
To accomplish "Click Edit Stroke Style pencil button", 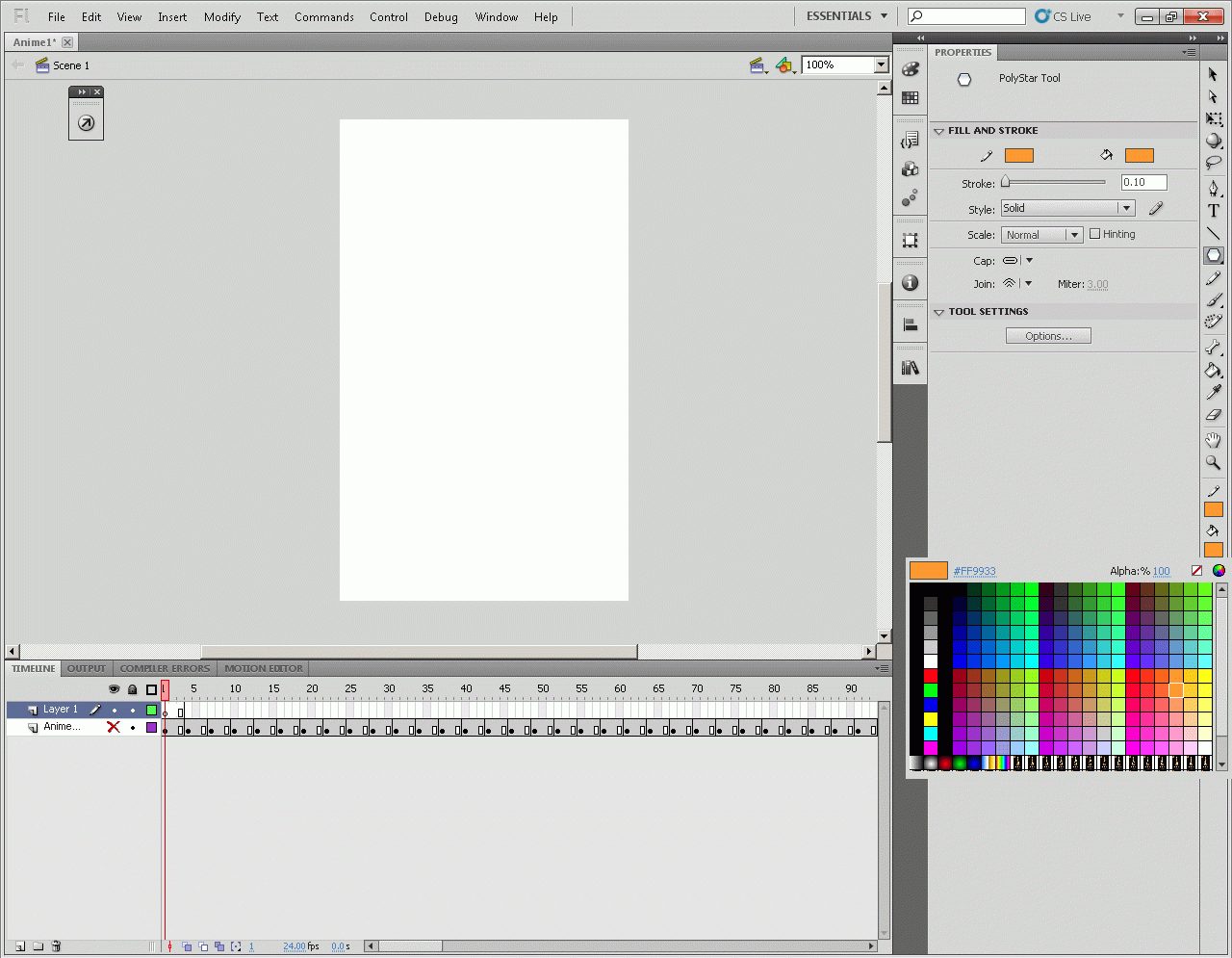I will (1156, 208).
